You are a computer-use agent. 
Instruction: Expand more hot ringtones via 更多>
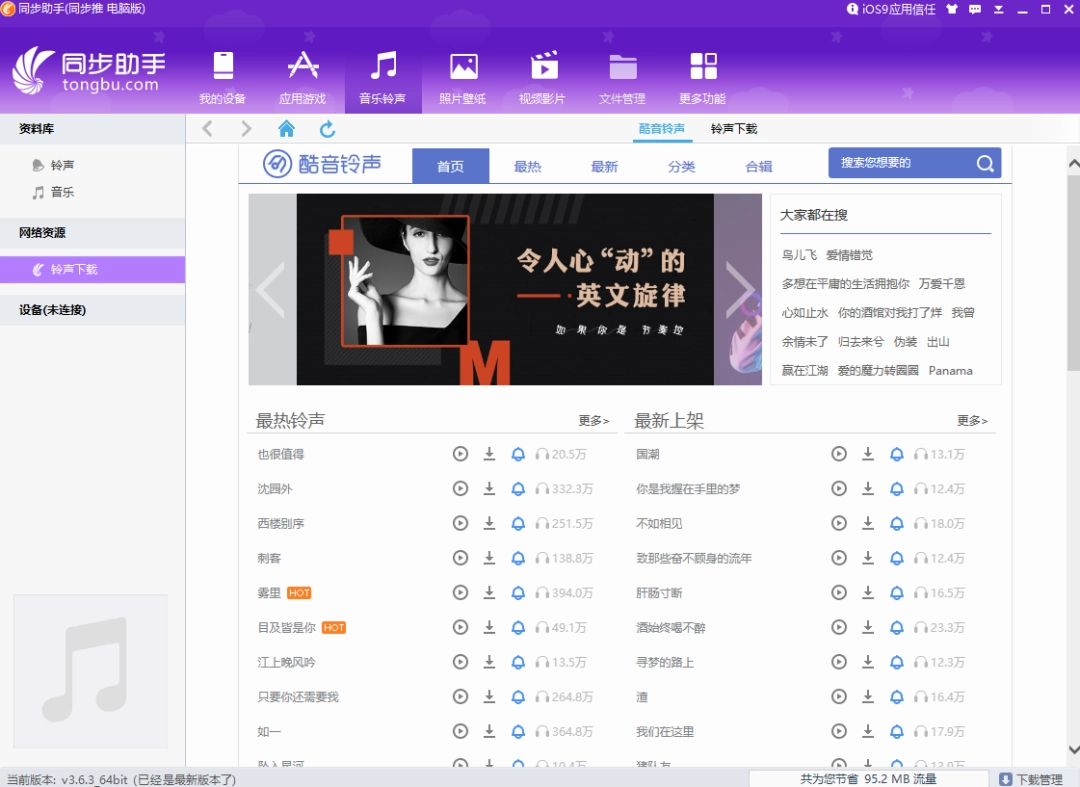point(592,421)
